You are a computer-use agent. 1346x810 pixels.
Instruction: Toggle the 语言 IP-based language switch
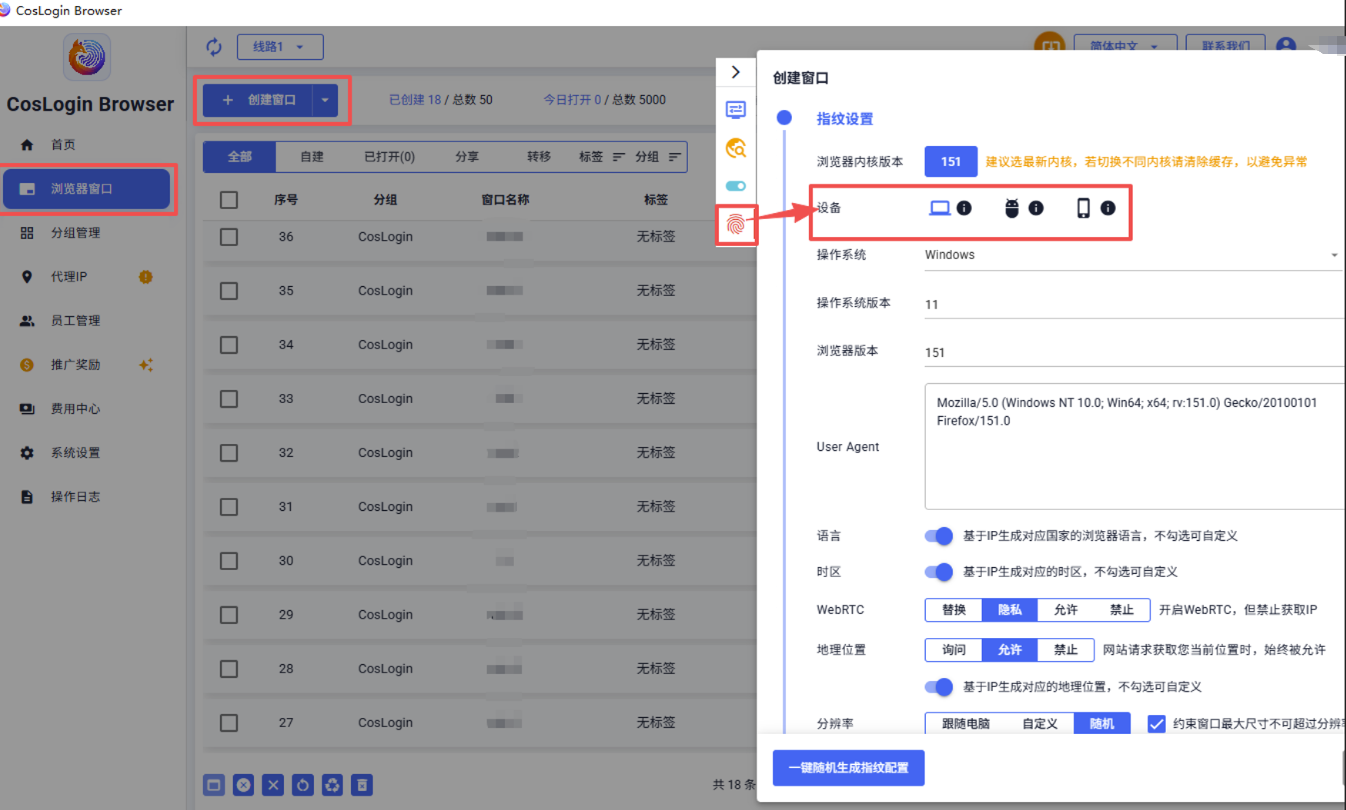(939, 536)
